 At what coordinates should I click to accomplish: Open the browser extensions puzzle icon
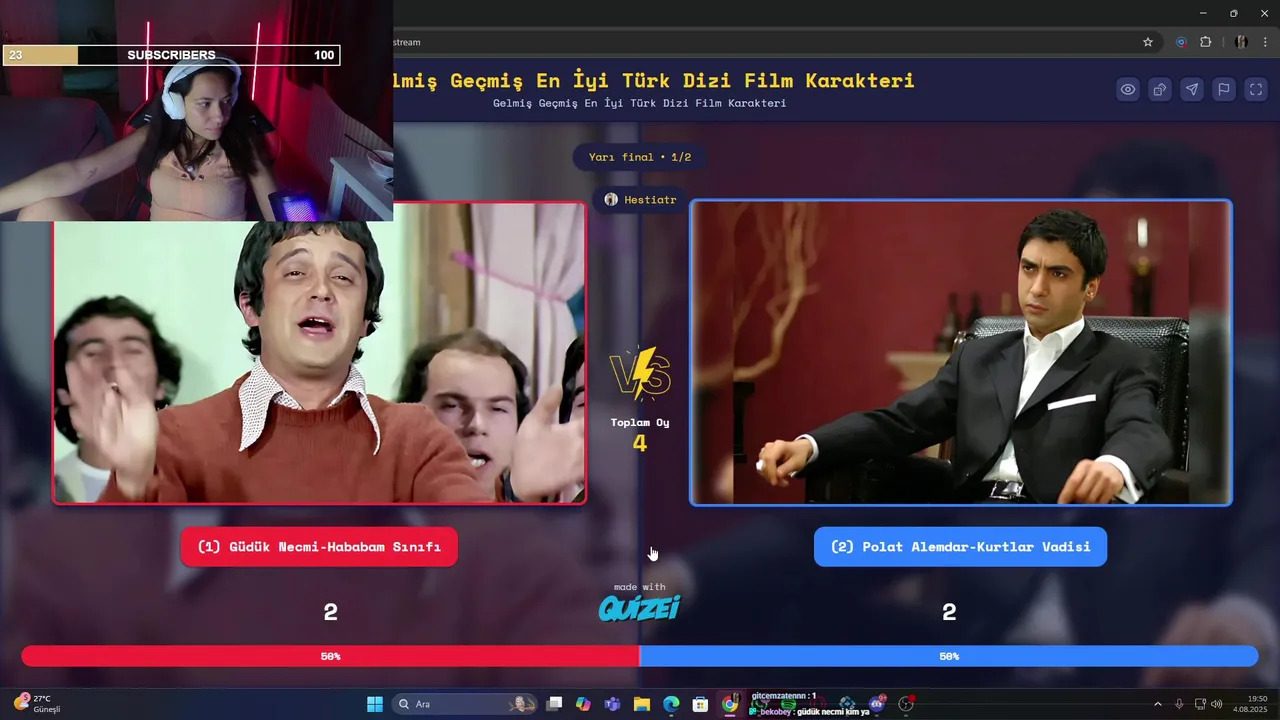(1206, 42)
